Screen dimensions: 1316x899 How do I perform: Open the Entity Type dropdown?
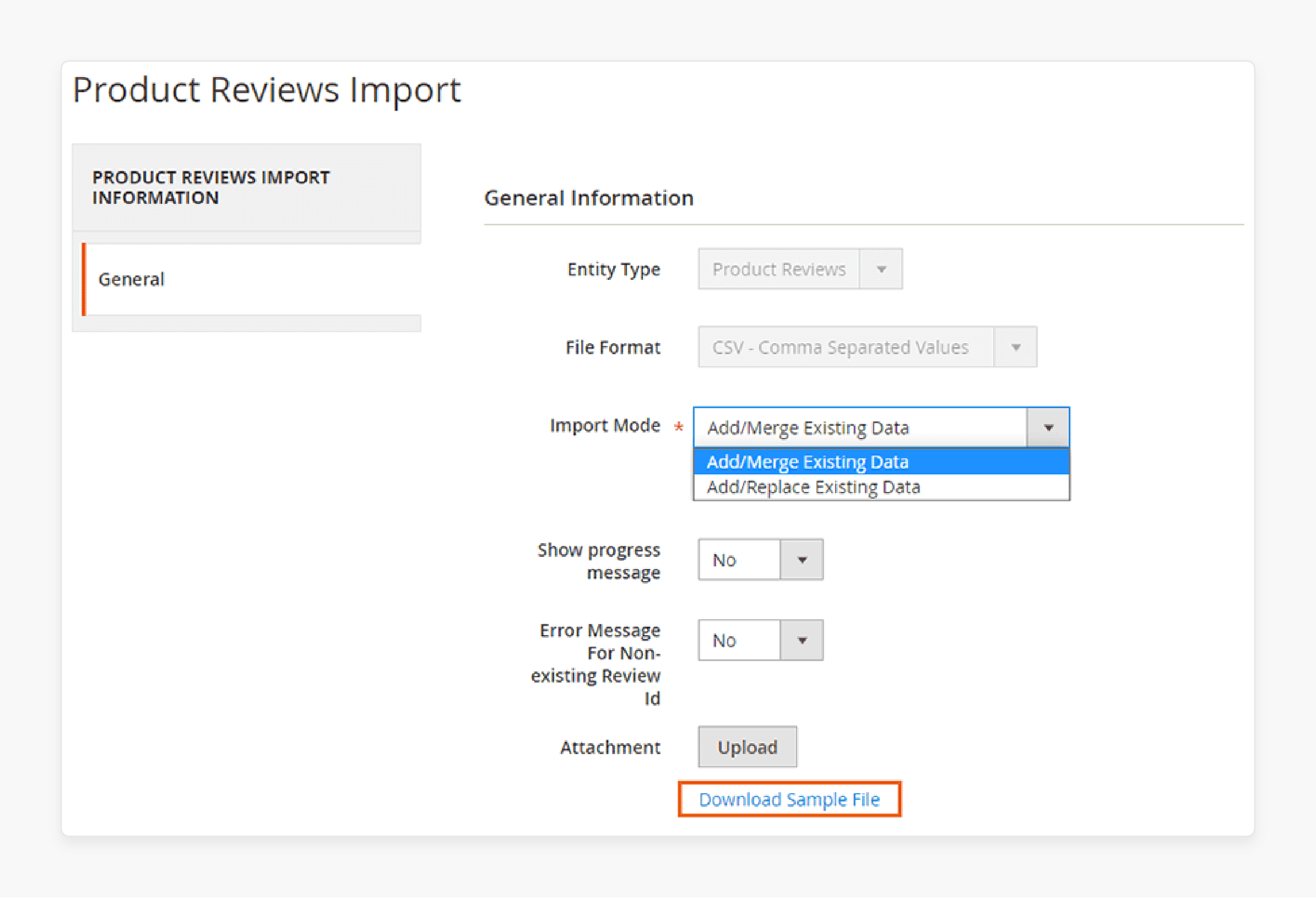[x=800, y=269]
